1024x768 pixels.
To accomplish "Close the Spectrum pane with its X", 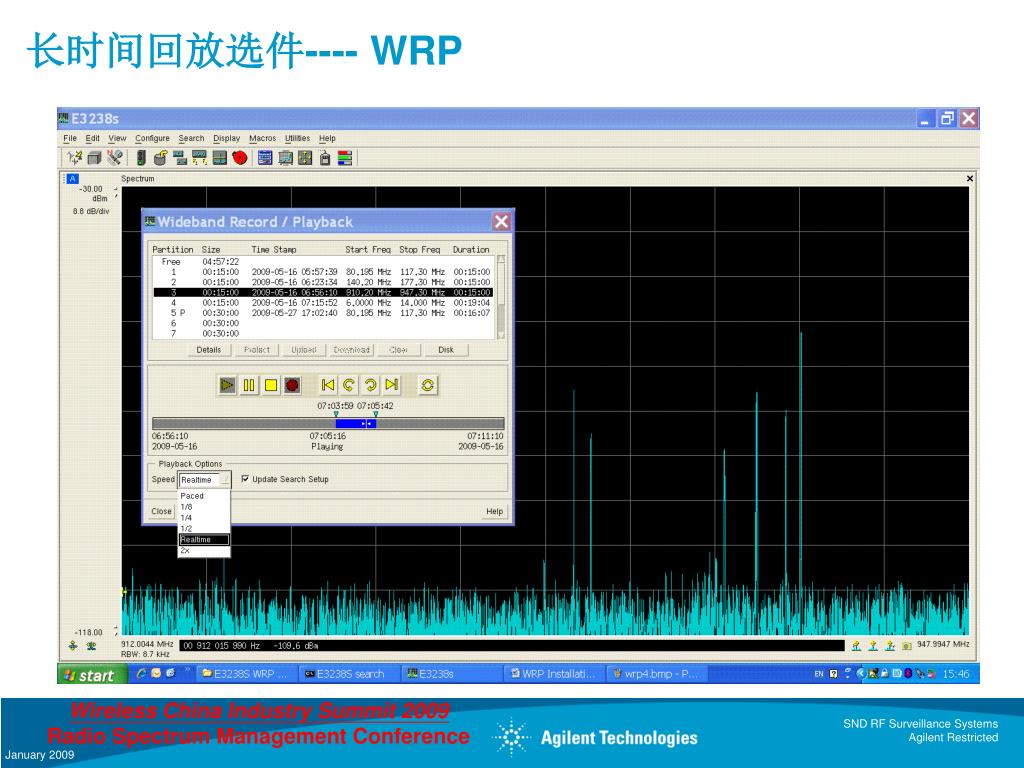I will pos(970,178).
